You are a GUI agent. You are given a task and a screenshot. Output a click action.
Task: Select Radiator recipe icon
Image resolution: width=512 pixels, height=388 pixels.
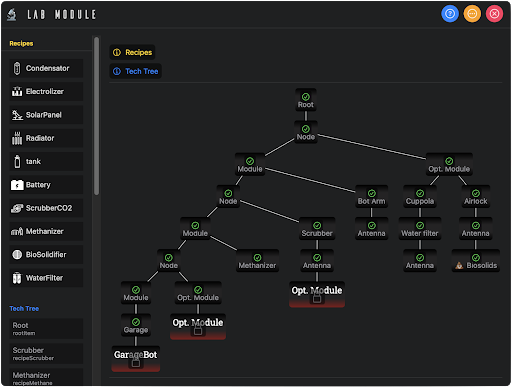pyautogui.click(x=17, y=138)
